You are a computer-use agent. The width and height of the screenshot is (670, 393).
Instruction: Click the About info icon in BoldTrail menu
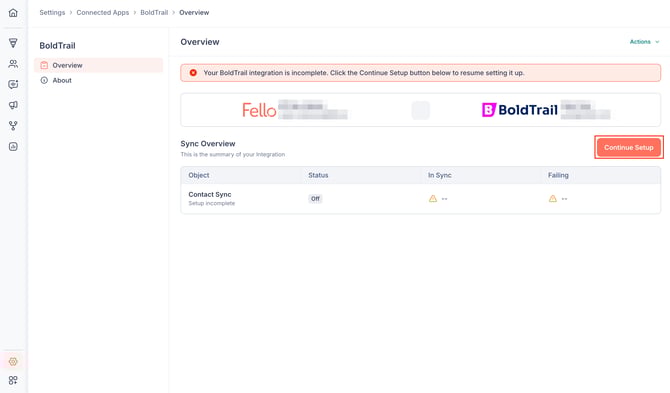click(x=44, y=80)
